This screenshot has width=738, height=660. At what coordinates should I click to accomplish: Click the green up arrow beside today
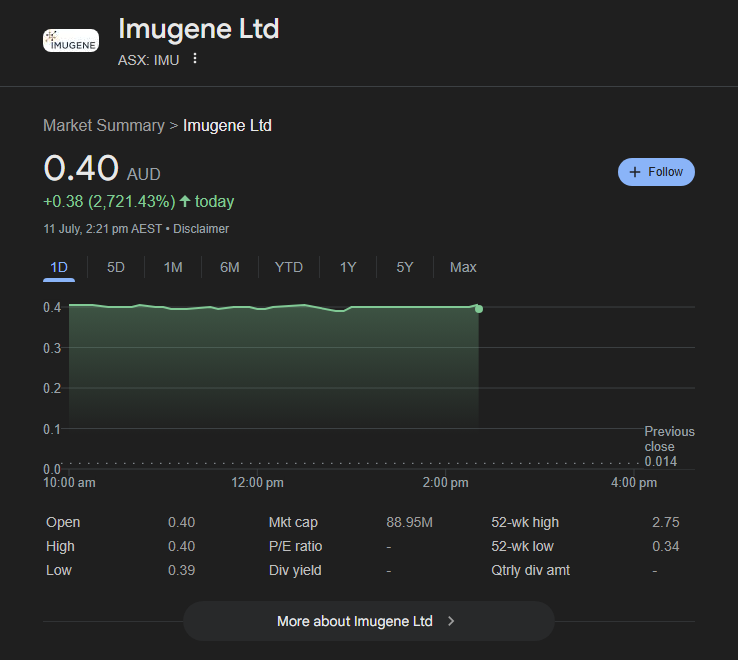(x=185, y=202)
